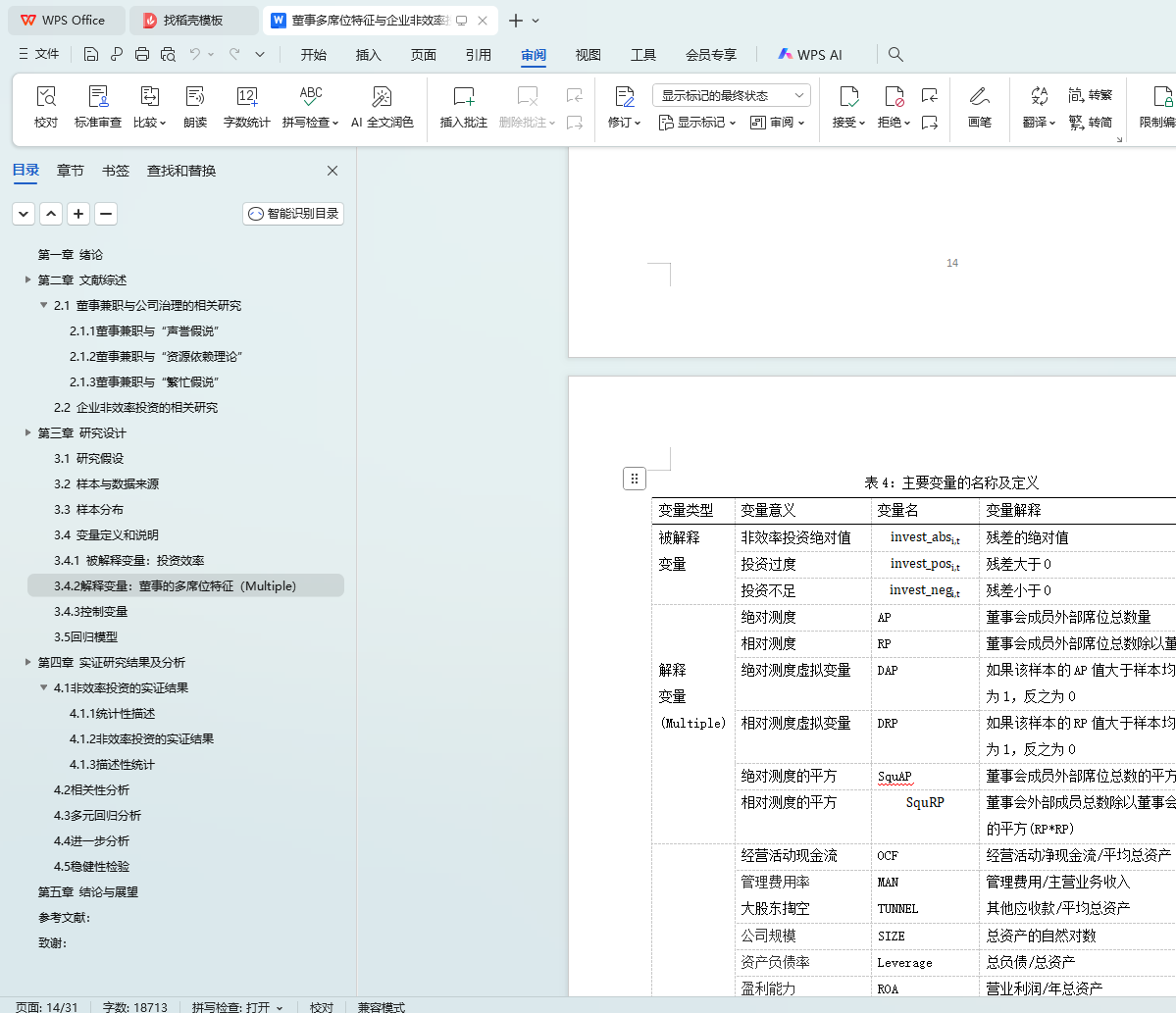The width and height of the screenshot is (1176, 1013).
Task: Open the 审阅 pane dropdown
Action: coord(778,123)
